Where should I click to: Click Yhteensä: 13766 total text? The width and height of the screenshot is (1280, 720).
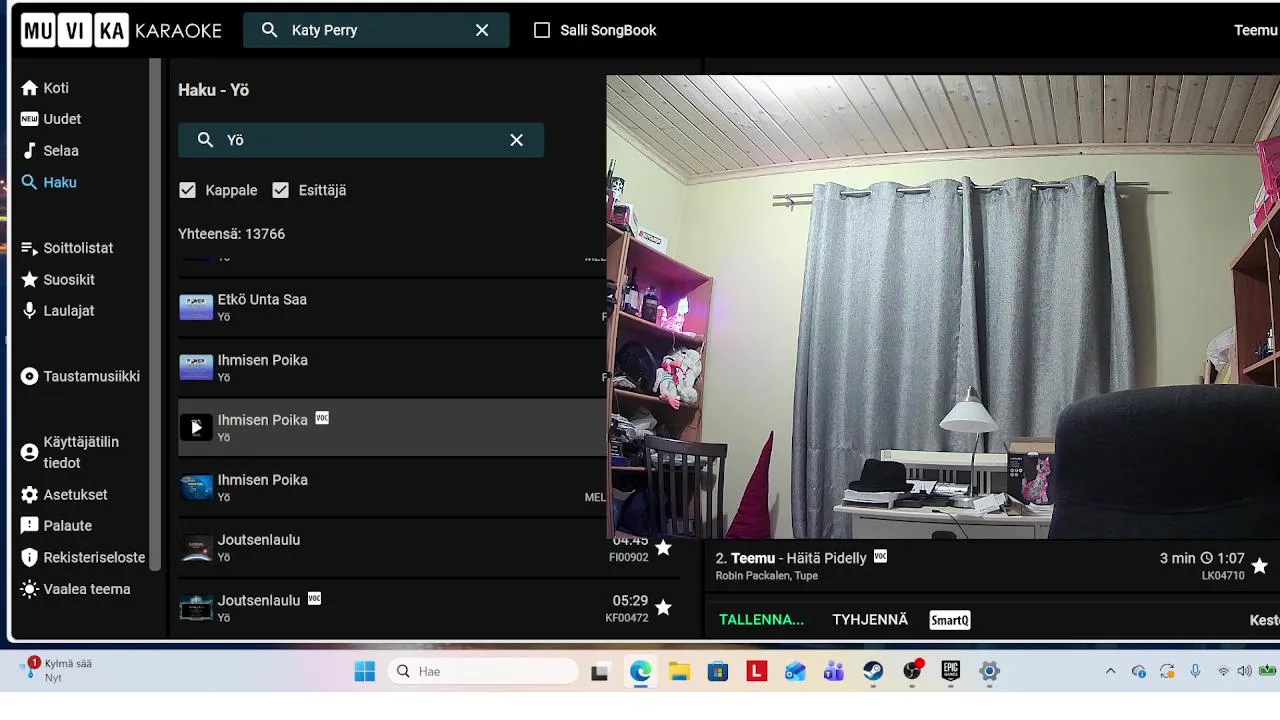point(231,234)
